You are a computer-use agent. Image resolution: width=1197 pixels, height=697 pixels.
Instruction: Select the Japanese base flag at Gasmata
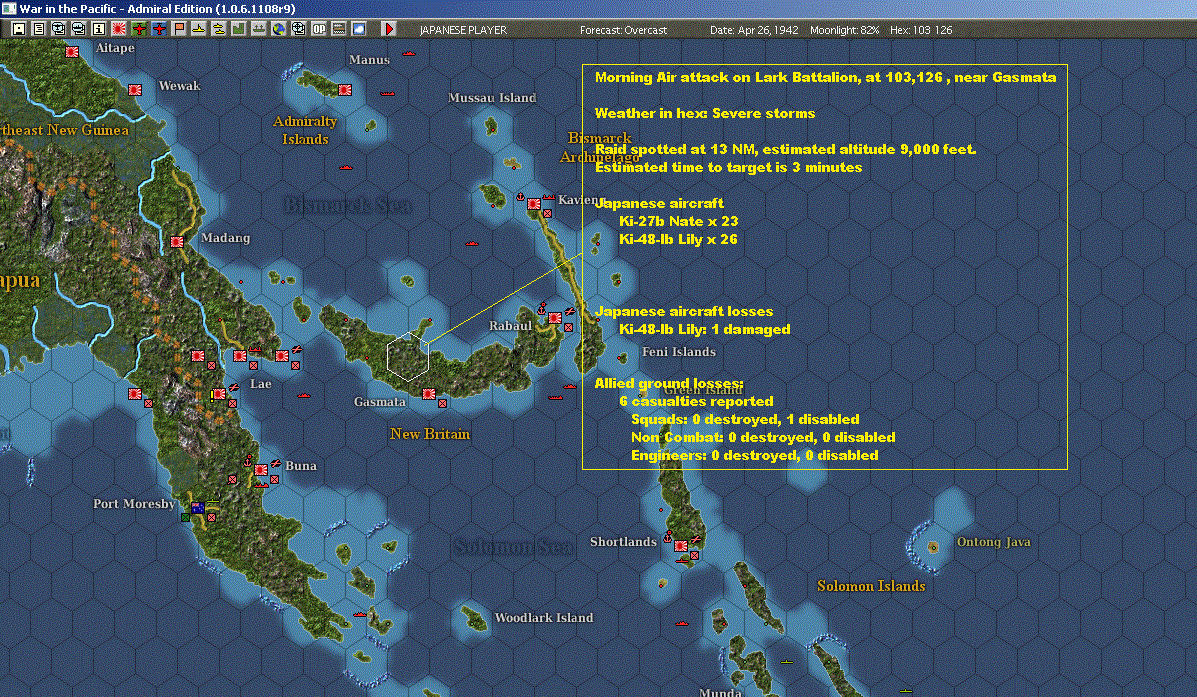429,394
